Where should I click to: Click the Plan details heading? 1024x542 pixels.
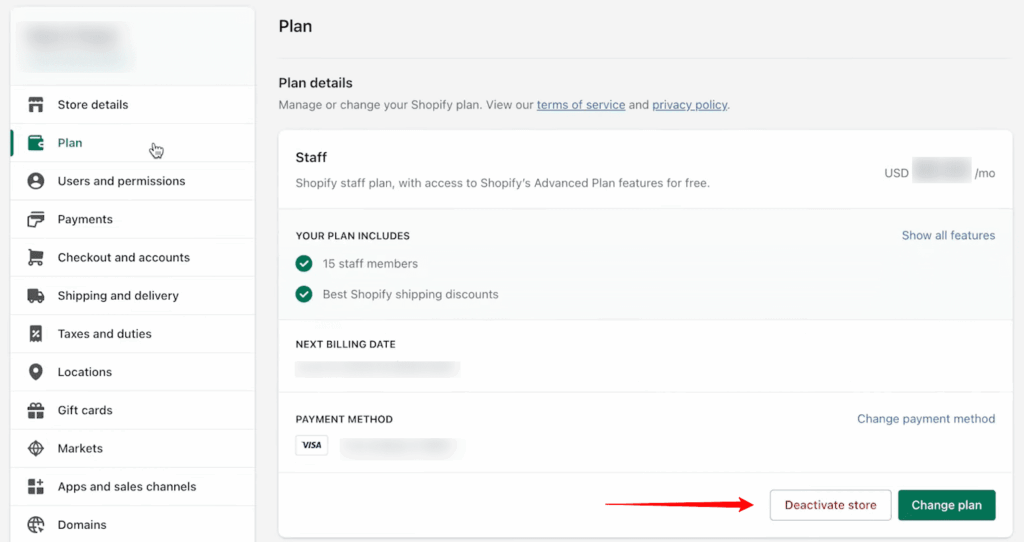[x=315, y=83]
